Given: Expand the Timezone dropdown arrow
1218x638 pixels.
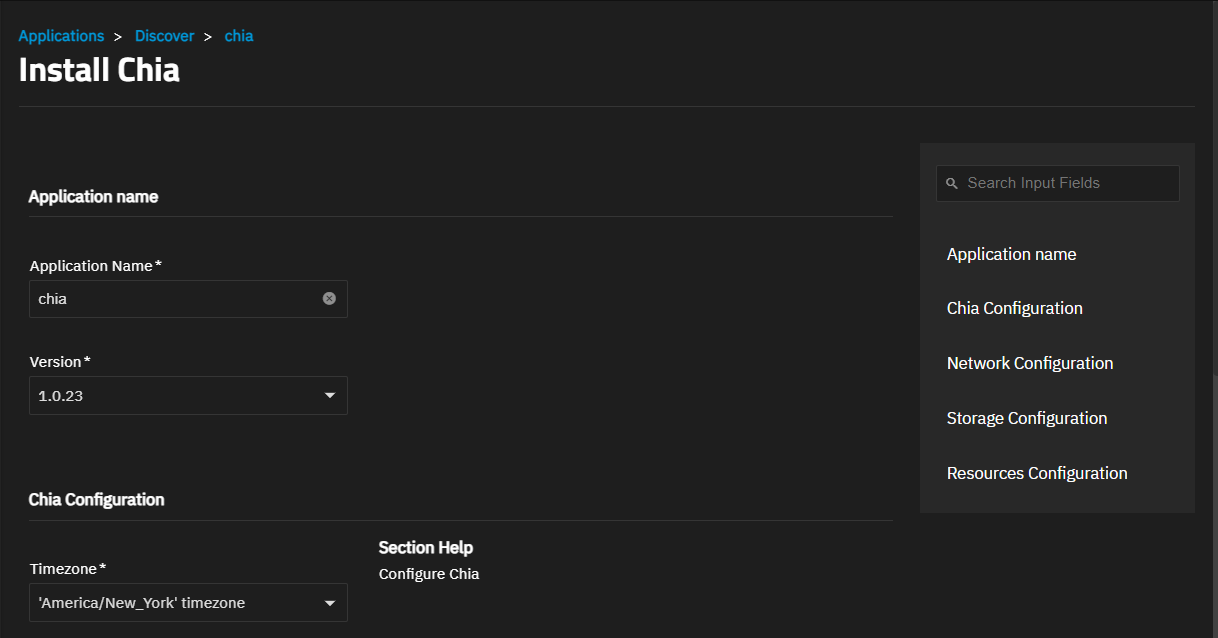Looking at the screenshot, I should (330, 603).
